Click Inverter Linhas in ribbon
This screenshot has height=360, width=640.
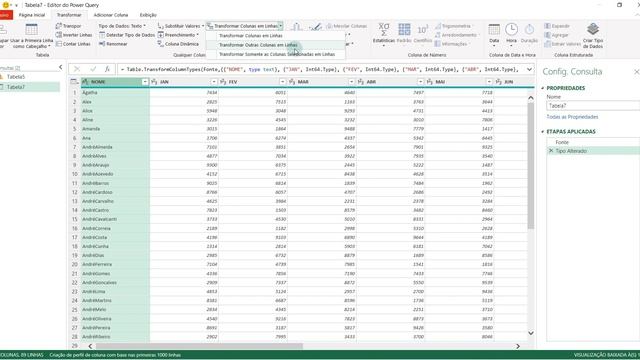[74, 35]
